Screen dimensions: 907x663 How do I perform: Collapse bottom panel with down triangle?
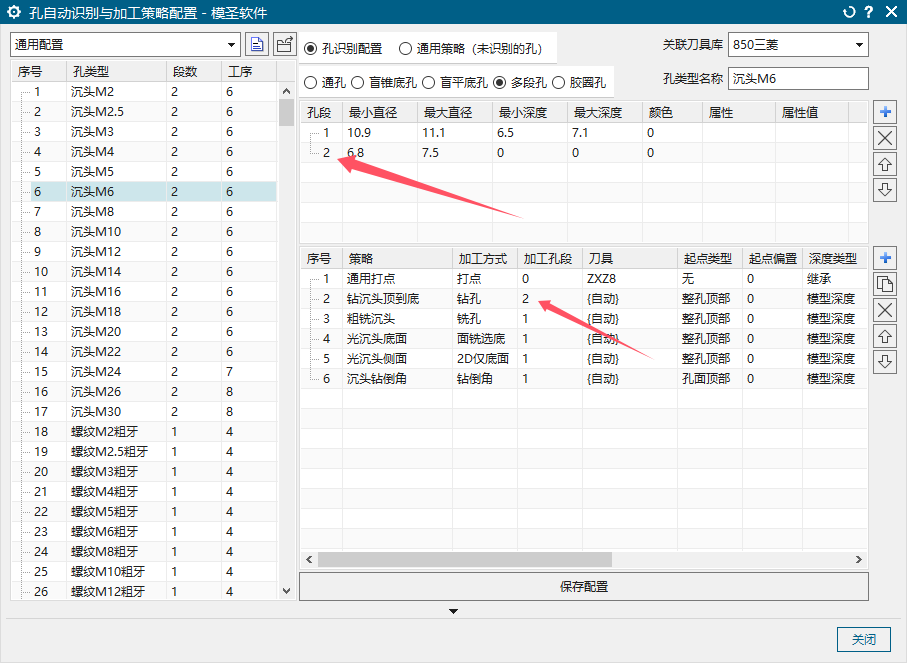[x=454, y=611]
